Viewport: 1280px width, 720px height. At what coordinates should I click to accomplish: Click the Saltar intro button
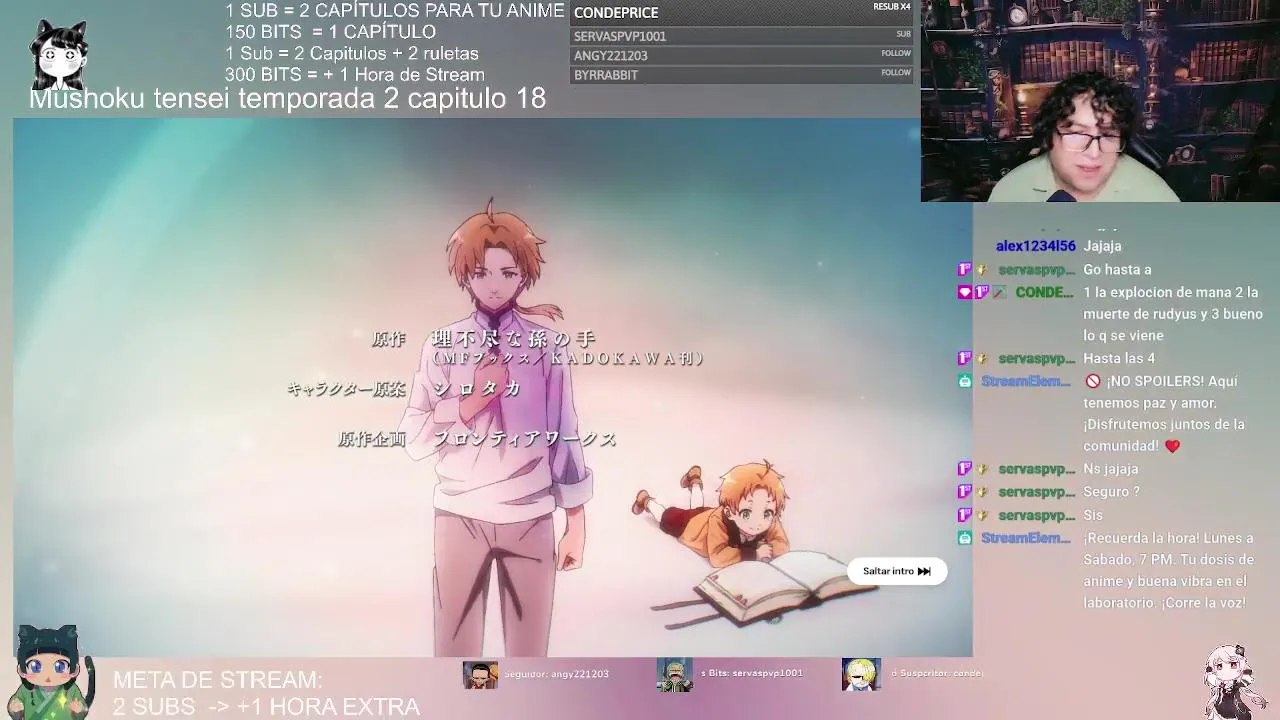coord(896,571)
